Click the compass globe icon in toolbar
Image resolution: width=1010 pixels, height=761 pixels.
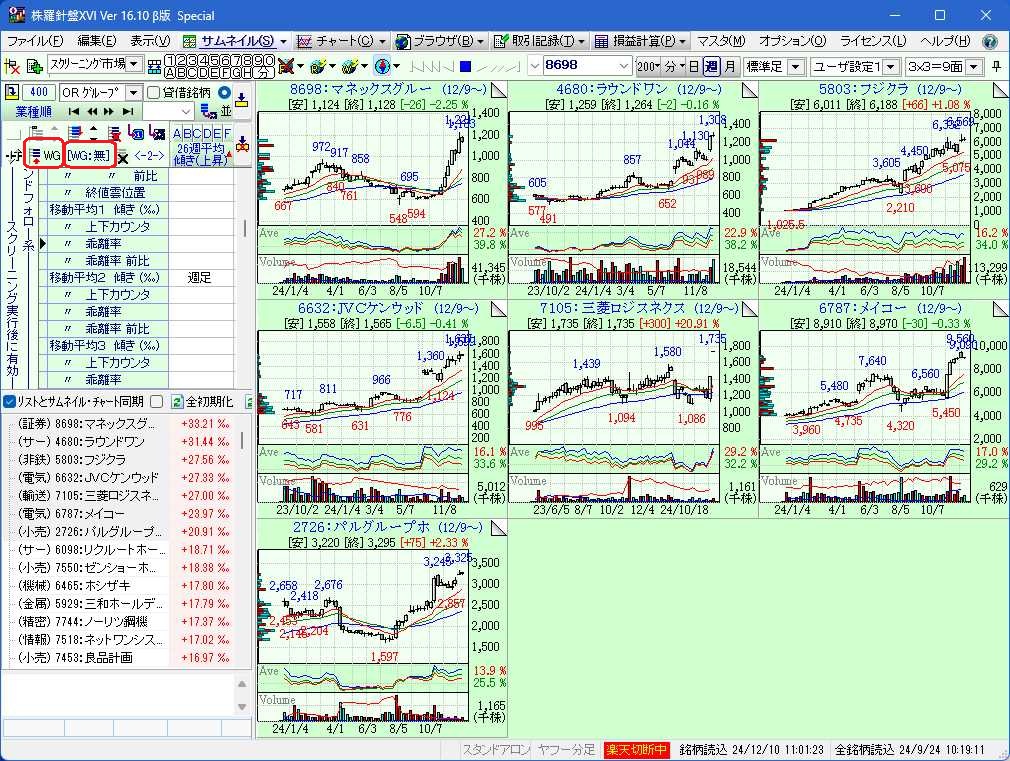pyautogui.click(x=383, y=66)
